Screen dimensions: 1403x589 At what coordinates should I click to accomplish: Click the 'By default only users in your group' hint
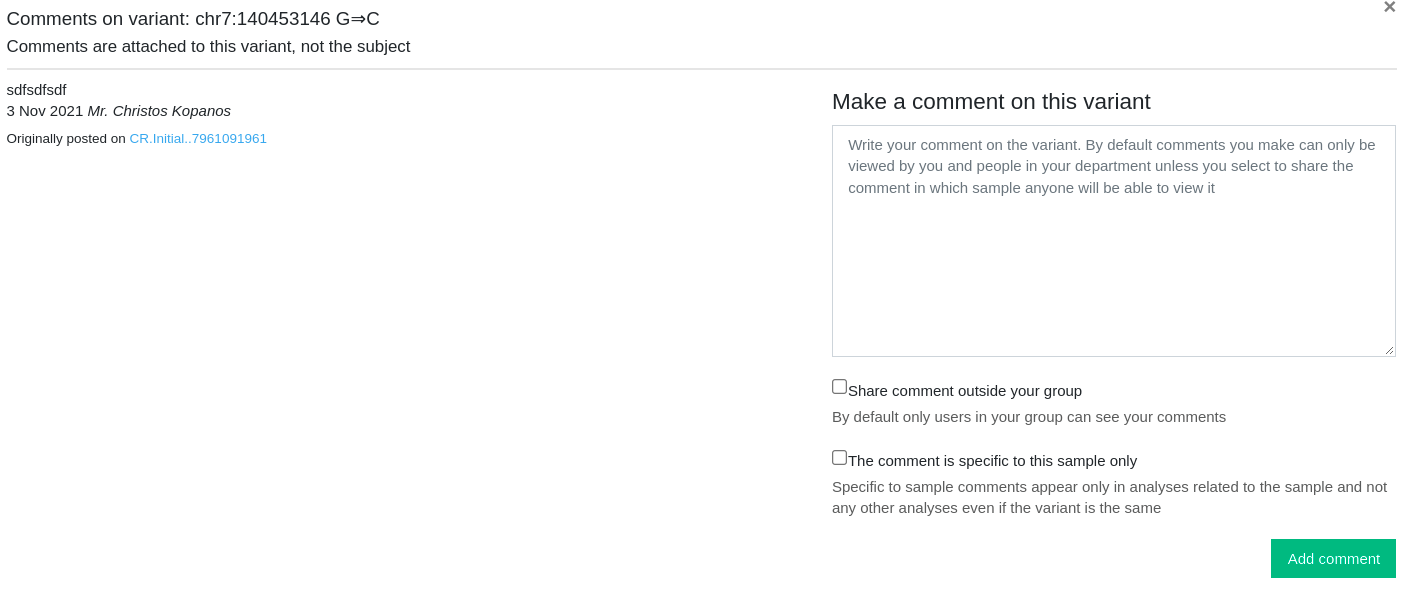point(1029,417)
